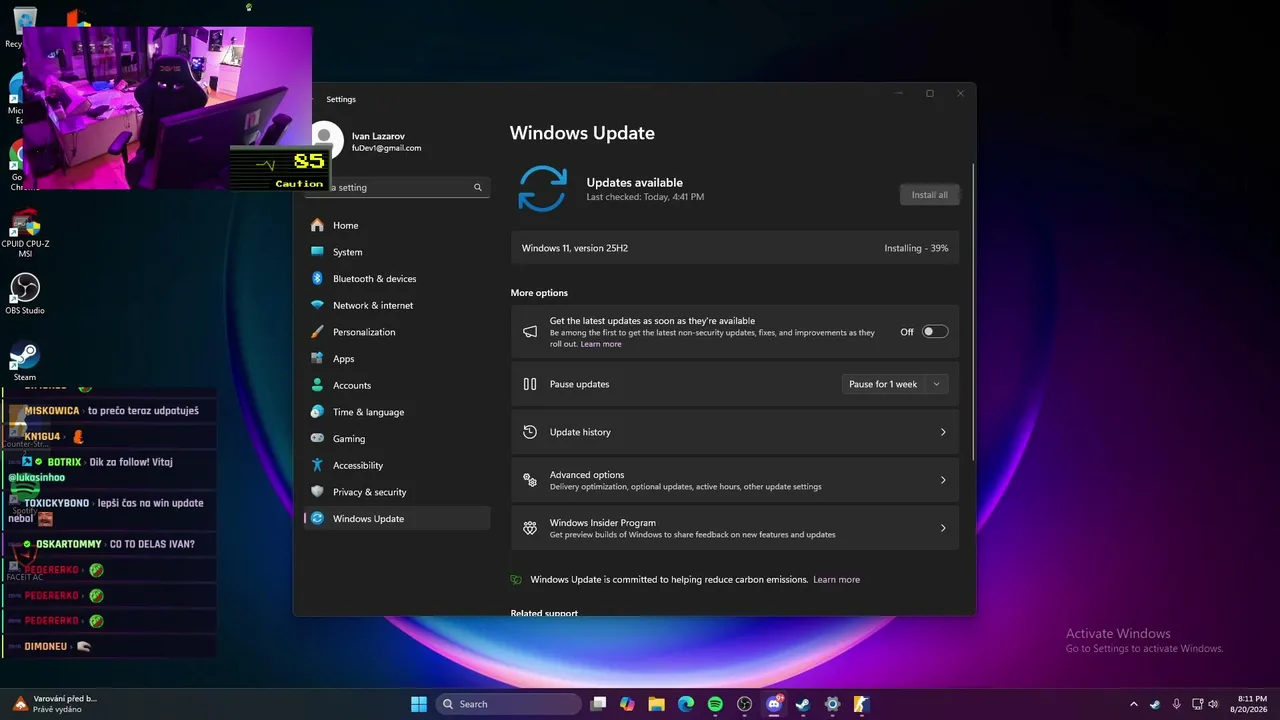
Task: Click volume speaker icon in tray
Action: coord(1213,704)
